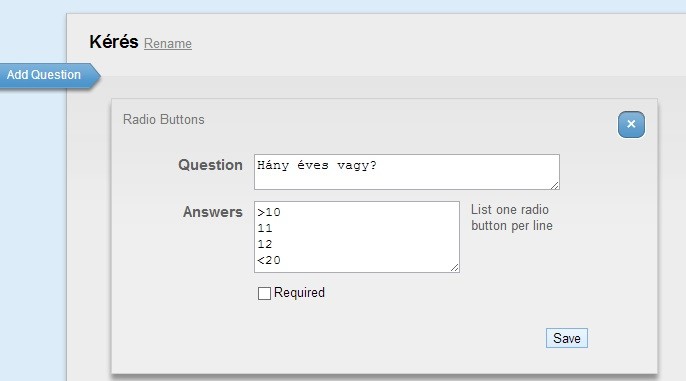The width and height of the screenshot is (686, 381).
Task: Click the Rename link beside Kérés
Action: point(168,44)
